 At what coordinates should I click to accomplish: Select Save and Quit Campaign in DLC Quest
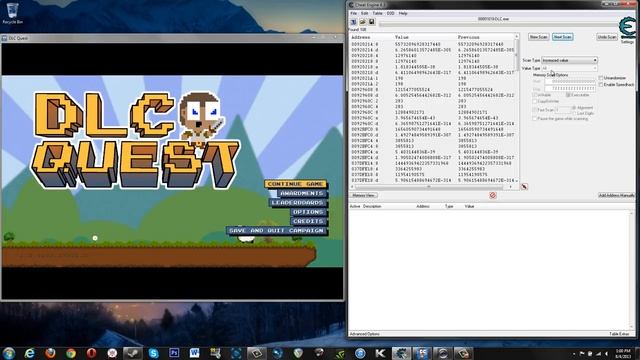[277, 231]
